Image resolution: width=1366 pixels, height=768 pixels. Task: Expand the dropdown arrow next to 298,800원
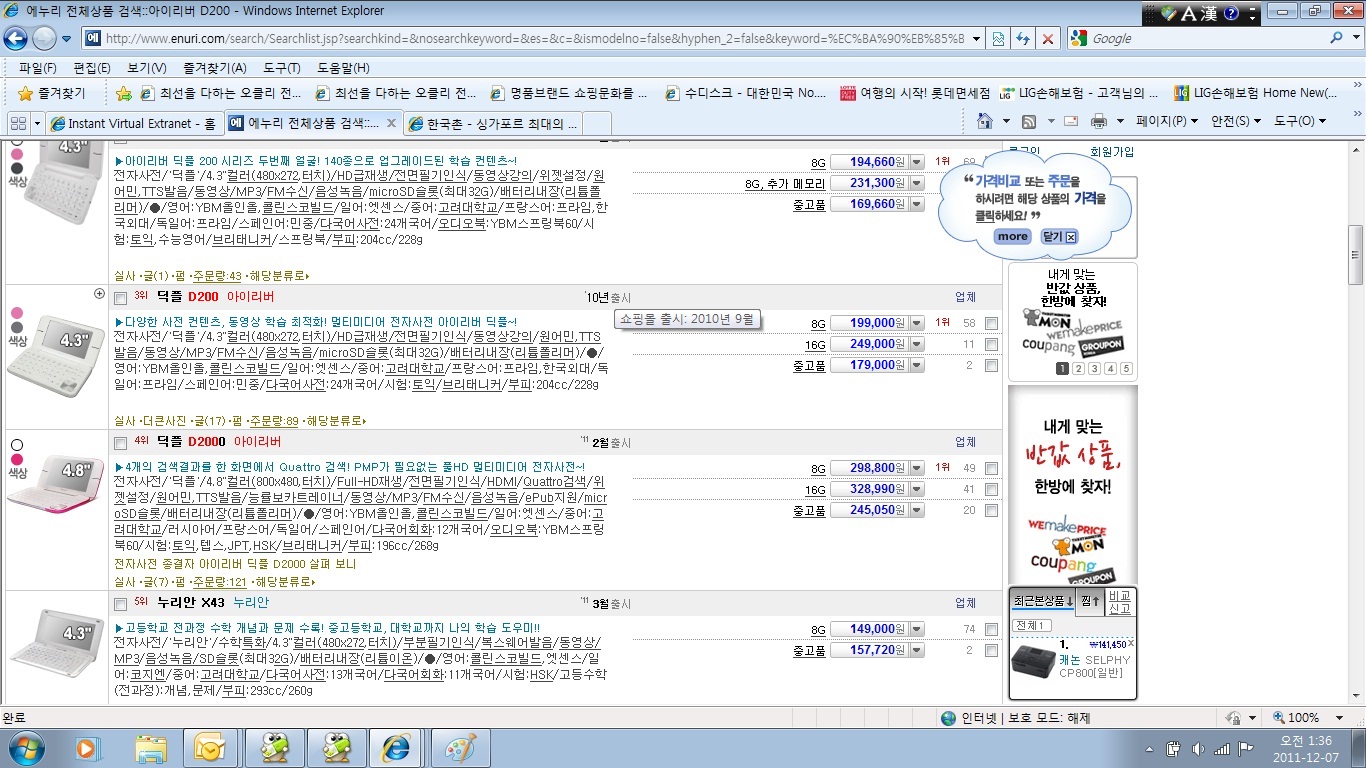coord(917,468)
